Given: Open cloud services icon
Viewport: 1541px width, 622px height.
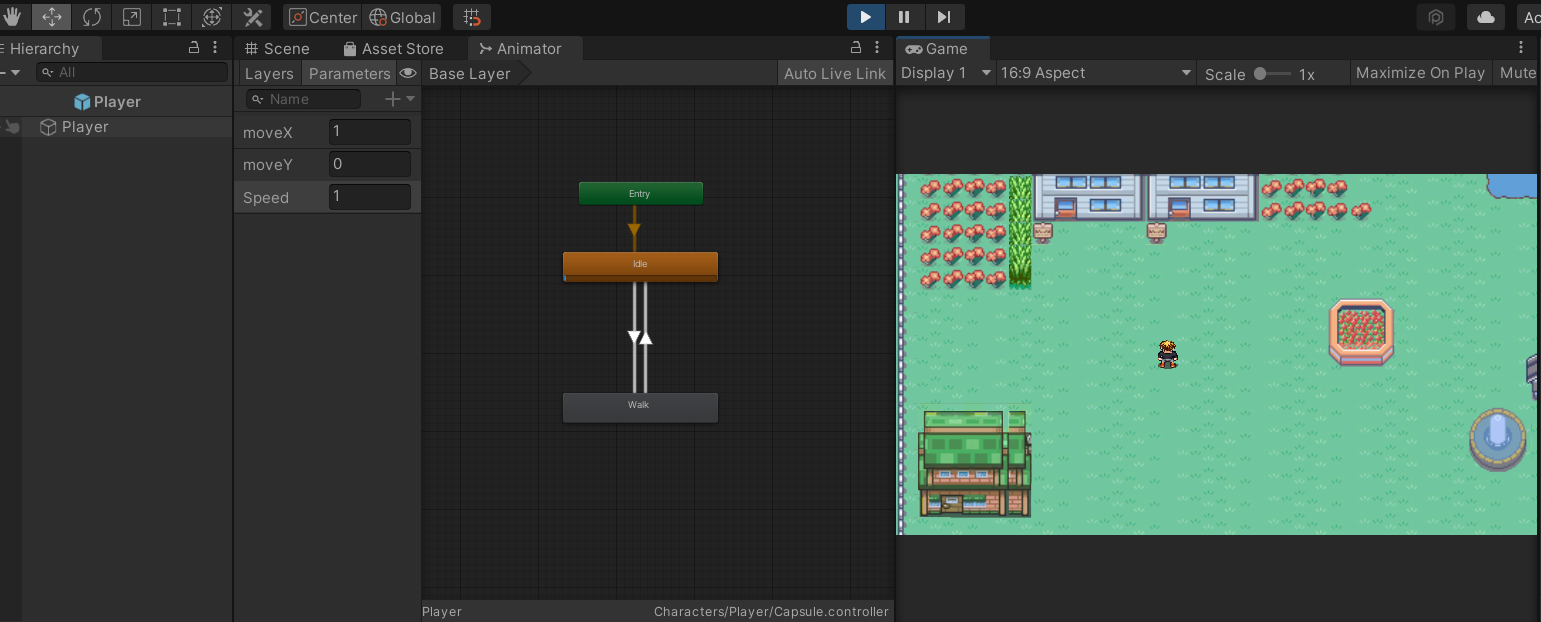Looking at the screenshot, I should coord(1486,17).
